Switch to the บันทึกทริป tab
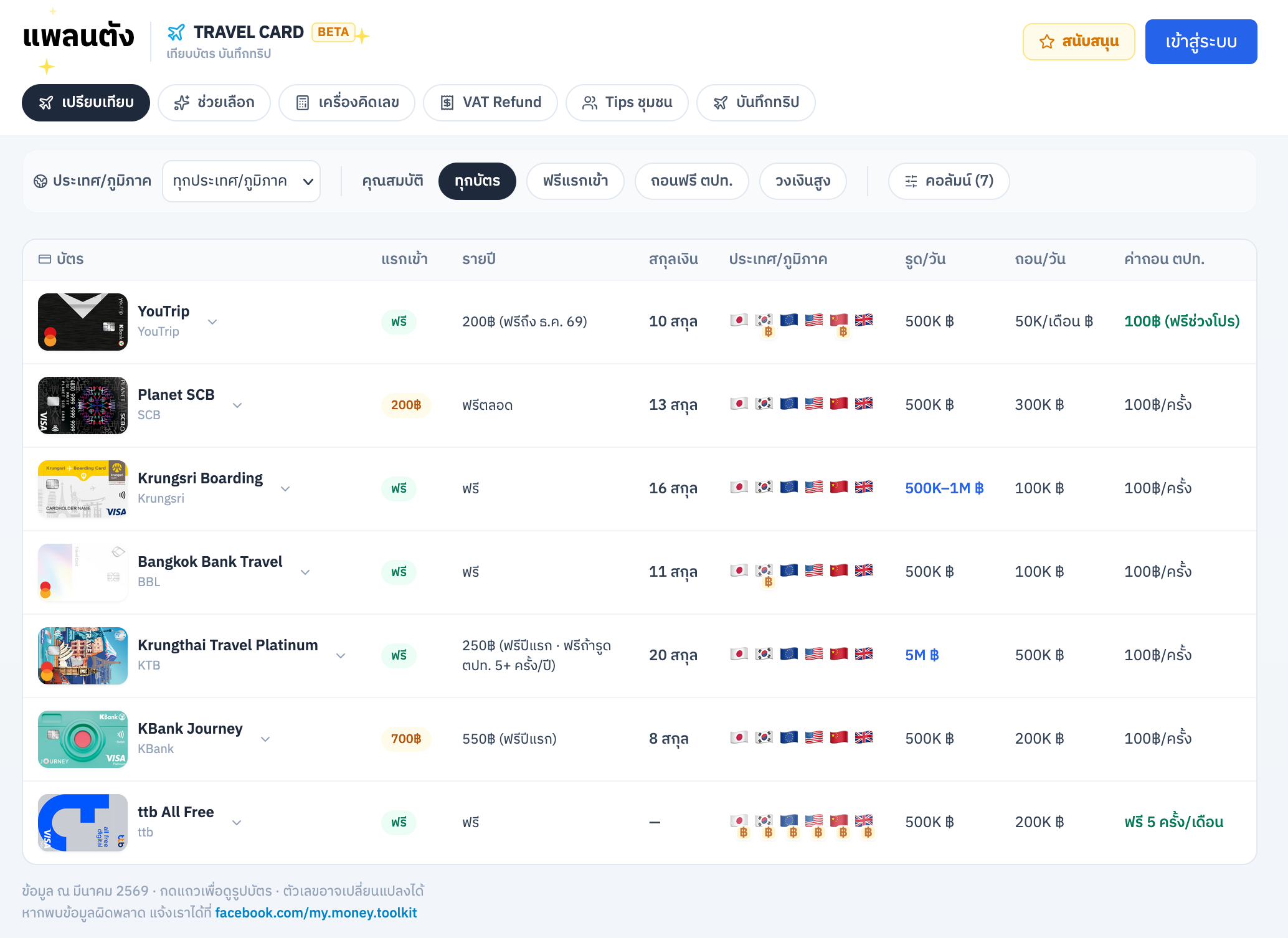 [756, 103]
